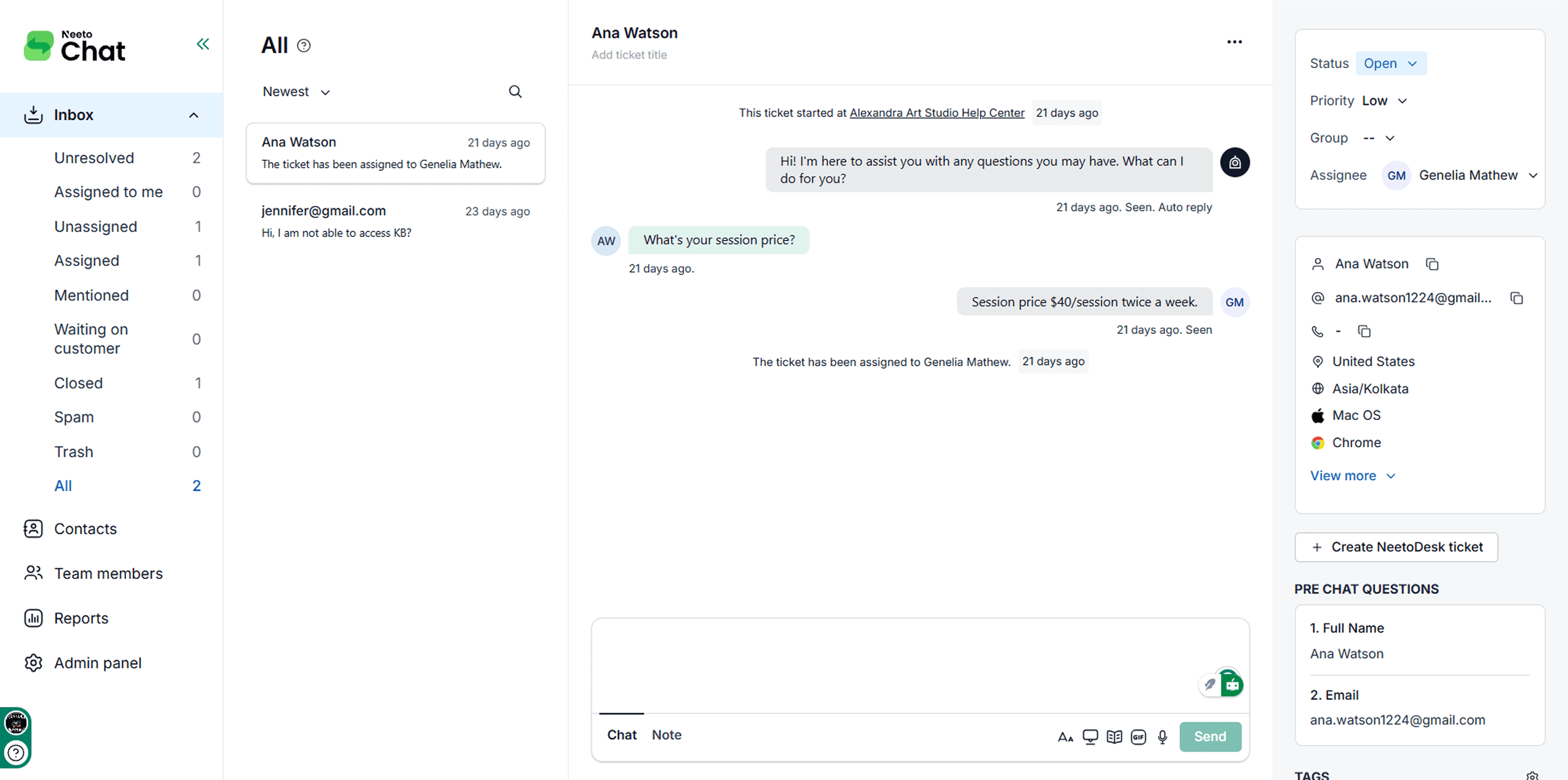Open the Unresolved inbox view

pyautogui.click(x=94, y=158)
